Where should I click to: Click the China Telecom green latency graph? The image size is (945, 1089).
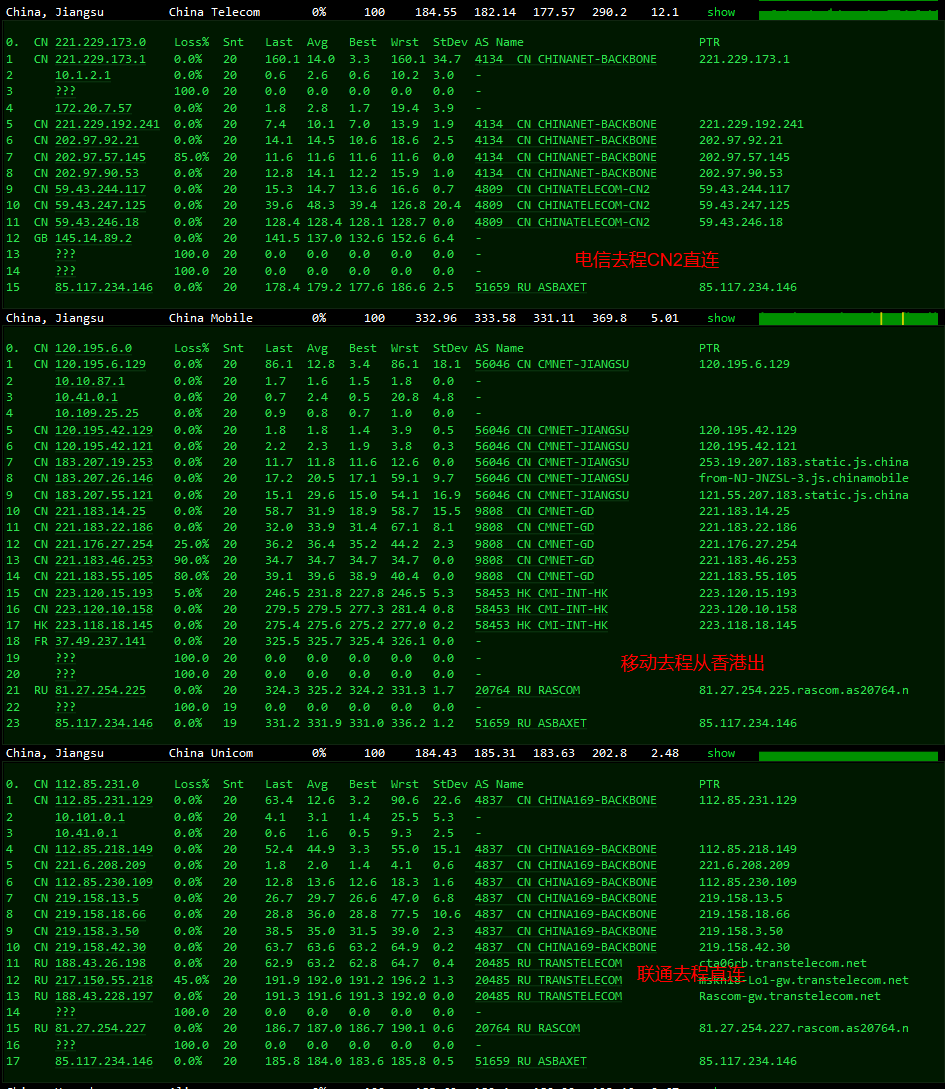click(x=848, y=14)
